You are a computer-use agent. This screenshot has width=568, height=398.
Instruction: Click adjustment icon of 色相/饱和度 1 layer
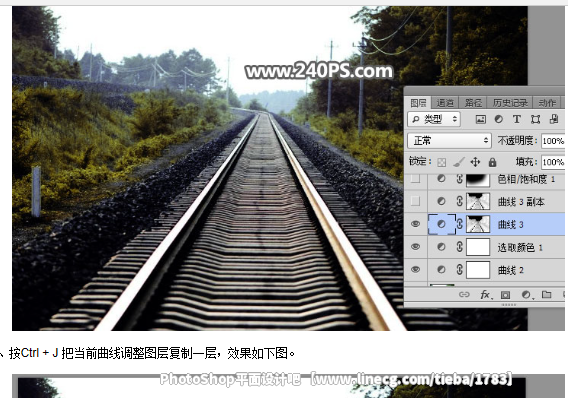pos(441,179)
